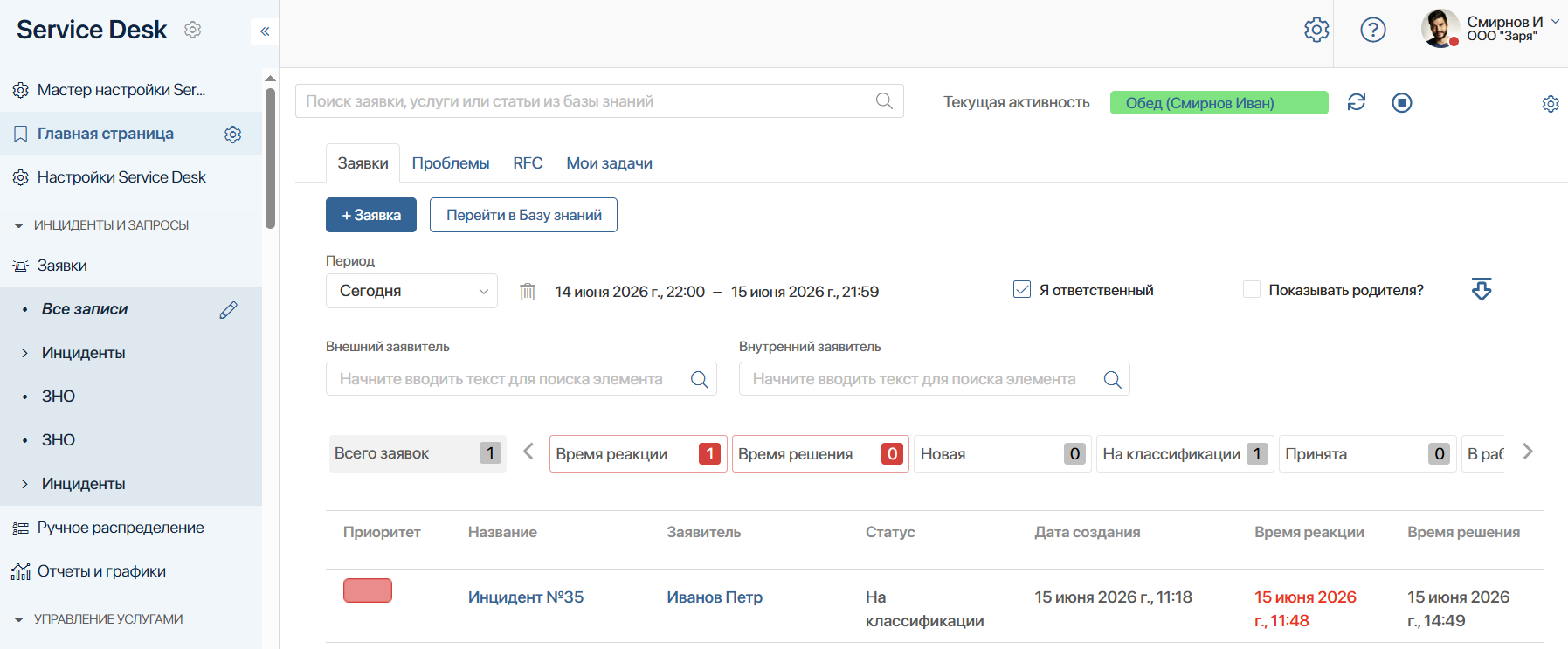Open help question mark icon
This screenshot has width=1568, height=649.
click(1373, 30)
